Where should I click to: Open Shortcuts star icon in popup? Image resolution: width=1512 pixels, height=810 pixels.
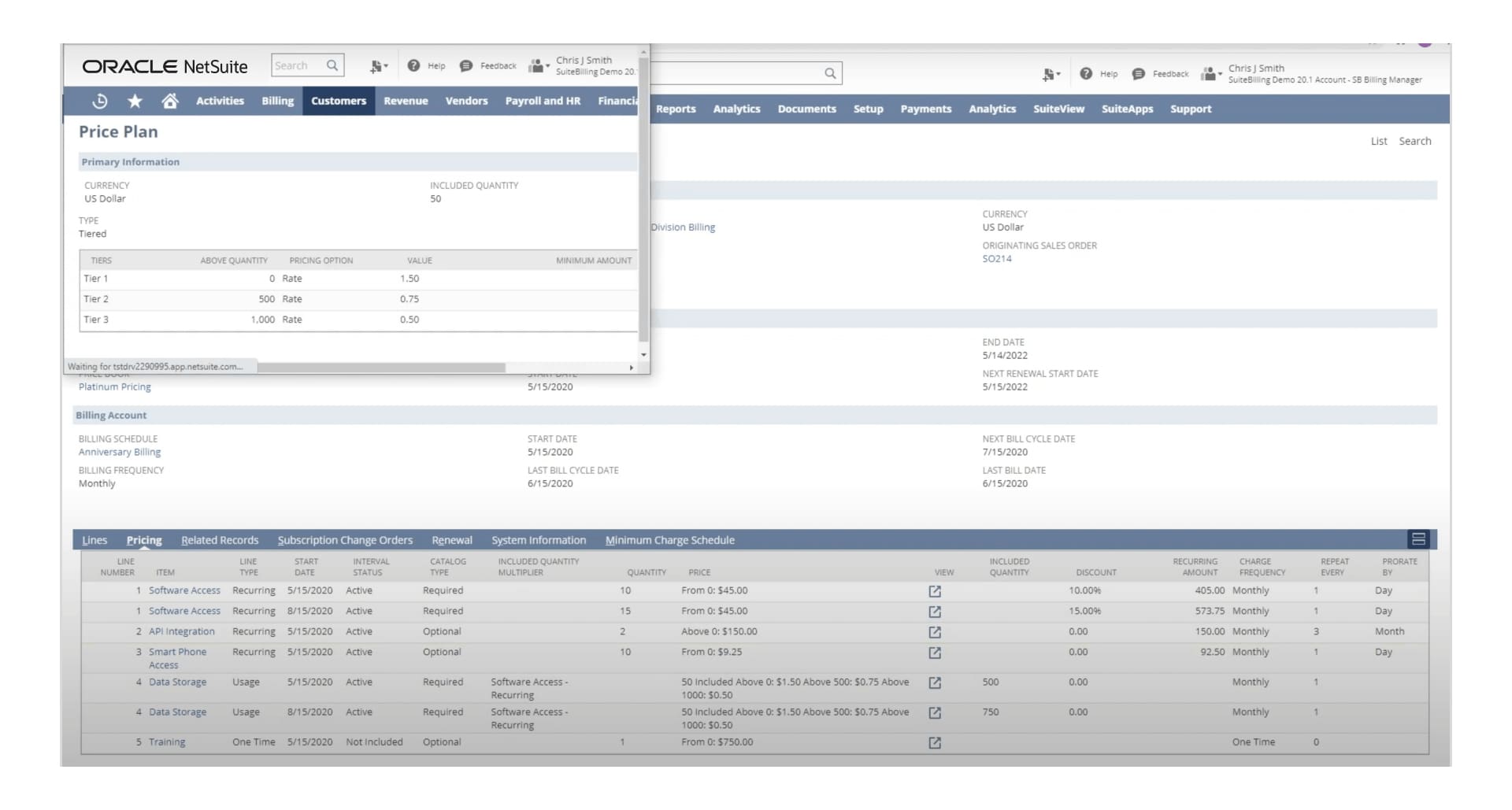pyautogui.click(x=135, y=101)
